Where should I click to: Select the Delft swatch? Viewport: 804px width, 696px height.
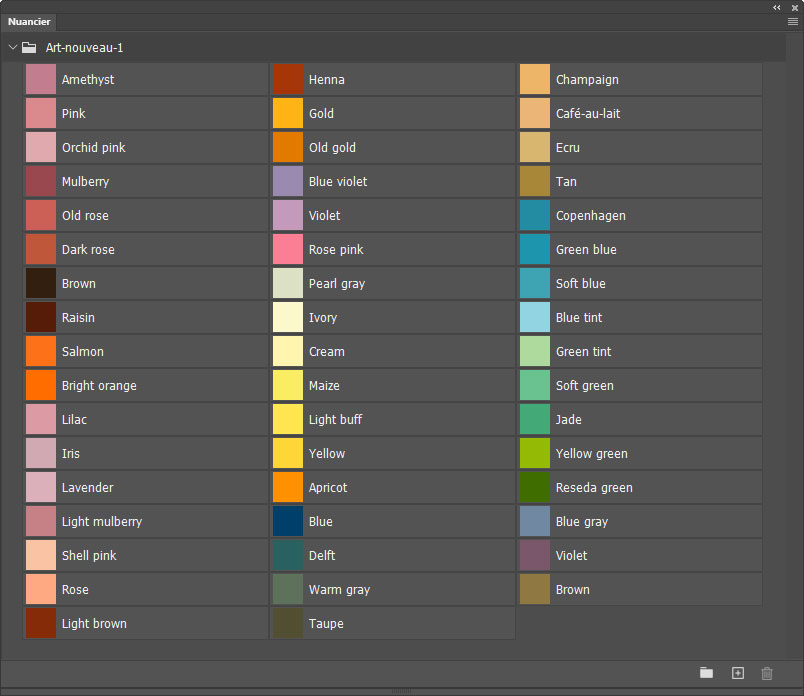tap(288, 555)
